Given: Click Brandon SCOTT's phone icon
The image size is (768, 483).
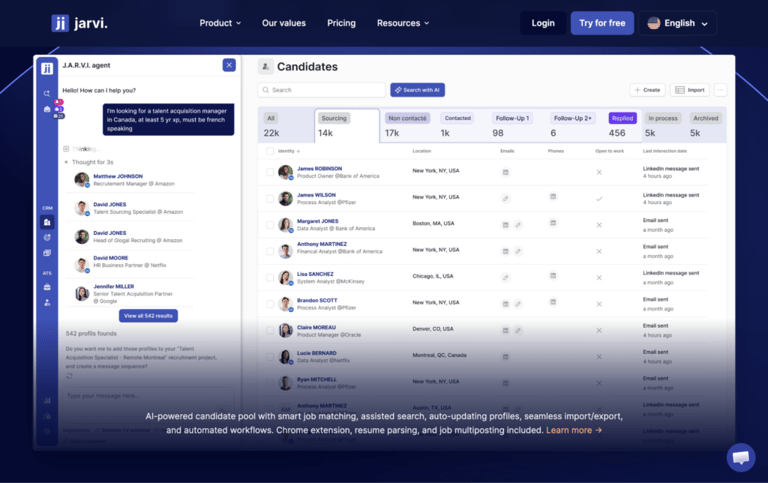Looking at the screenshot, I should (x=553, y=302).
